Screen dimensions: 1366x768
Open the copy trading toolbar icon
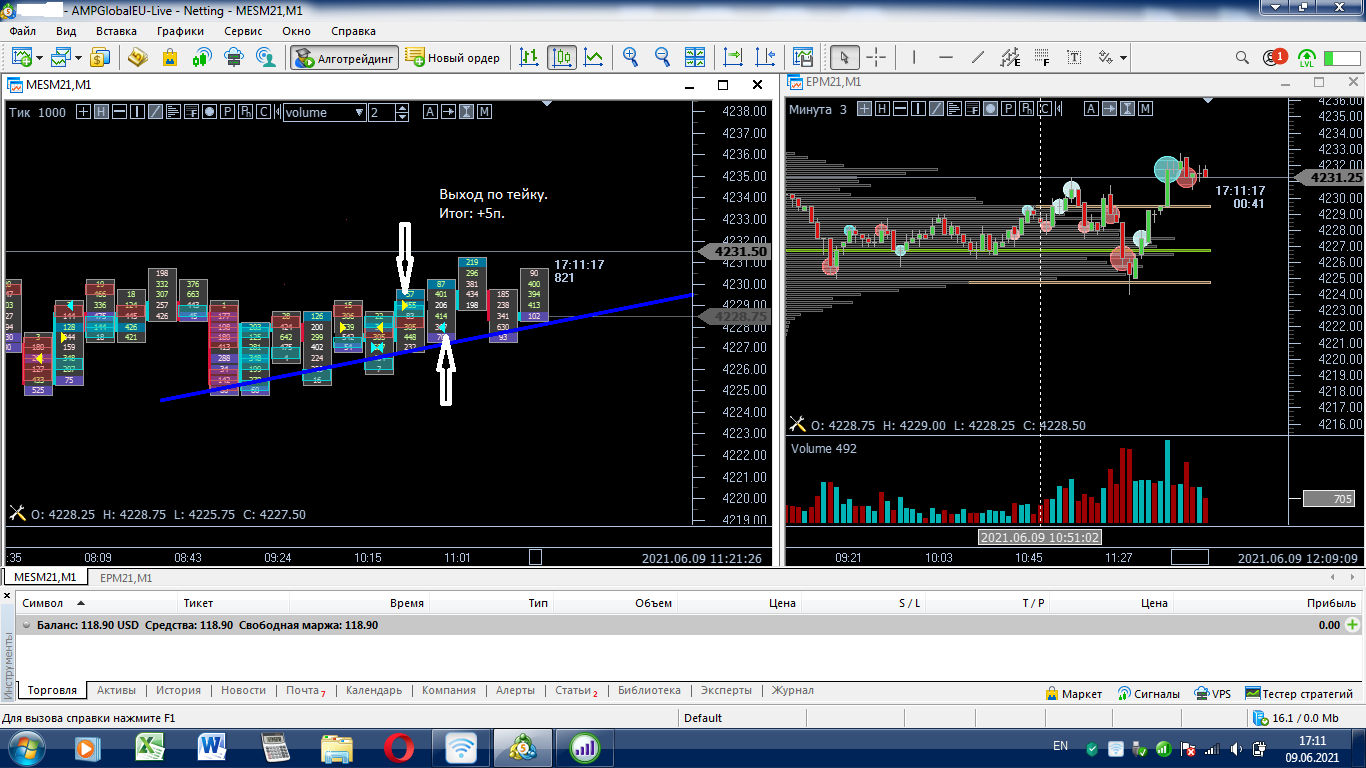(266, 57)
